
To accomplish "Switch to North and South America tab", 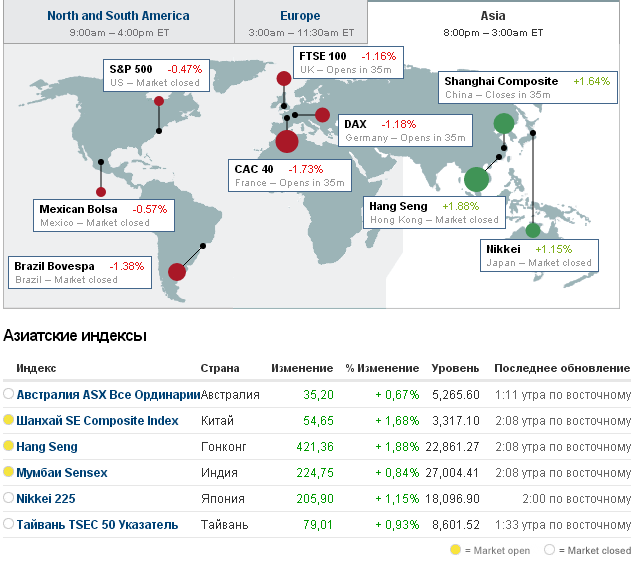I will (x=119, y=22).
